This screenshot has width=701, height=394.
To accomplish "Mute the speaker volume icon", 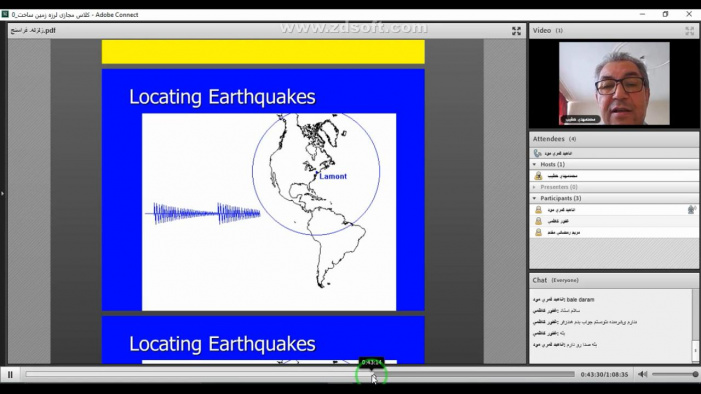I will [642, 374].
